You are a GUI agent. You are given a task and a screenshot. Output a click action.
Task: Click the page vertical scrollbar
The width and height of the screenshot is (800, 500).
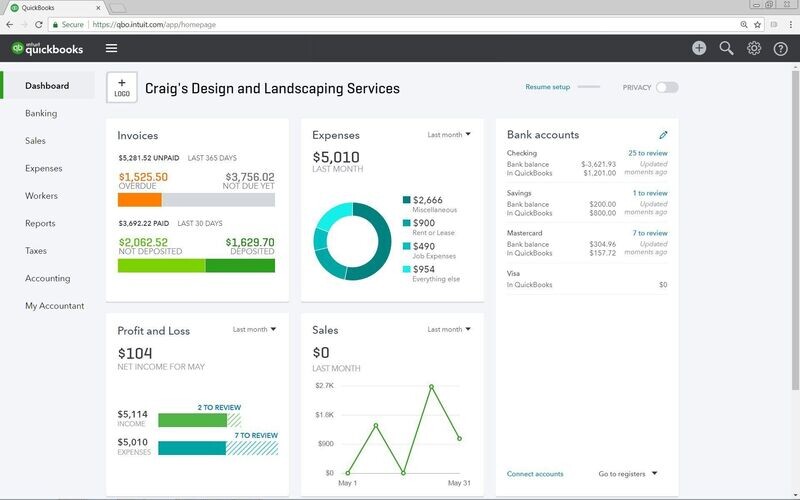pos(795,230)
